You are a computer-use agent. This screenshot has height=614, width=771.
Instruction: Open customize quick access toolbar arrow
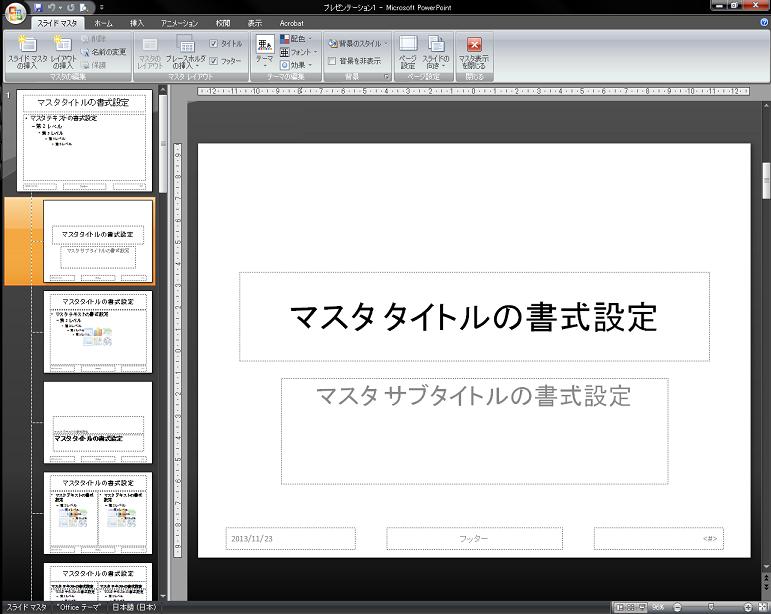102,7
